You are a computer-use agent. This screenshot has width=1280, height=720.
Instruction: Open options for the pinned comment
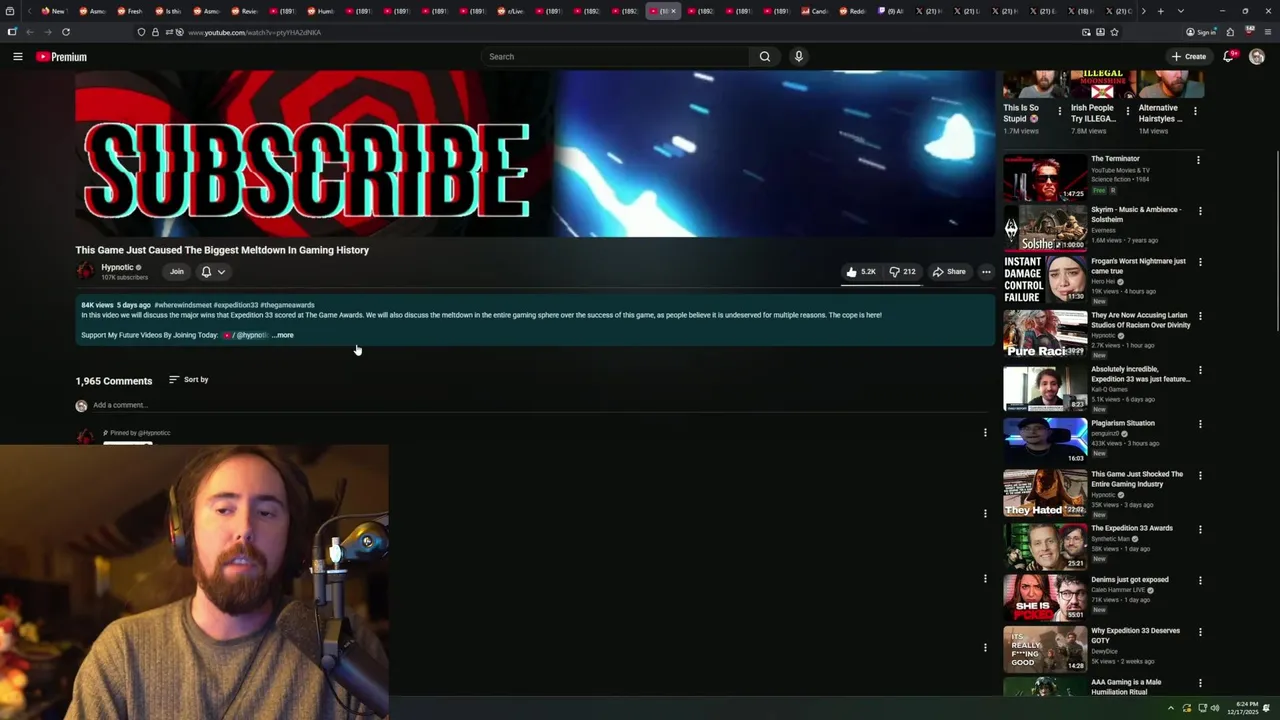pyautogui.click(x=985, y=433)
